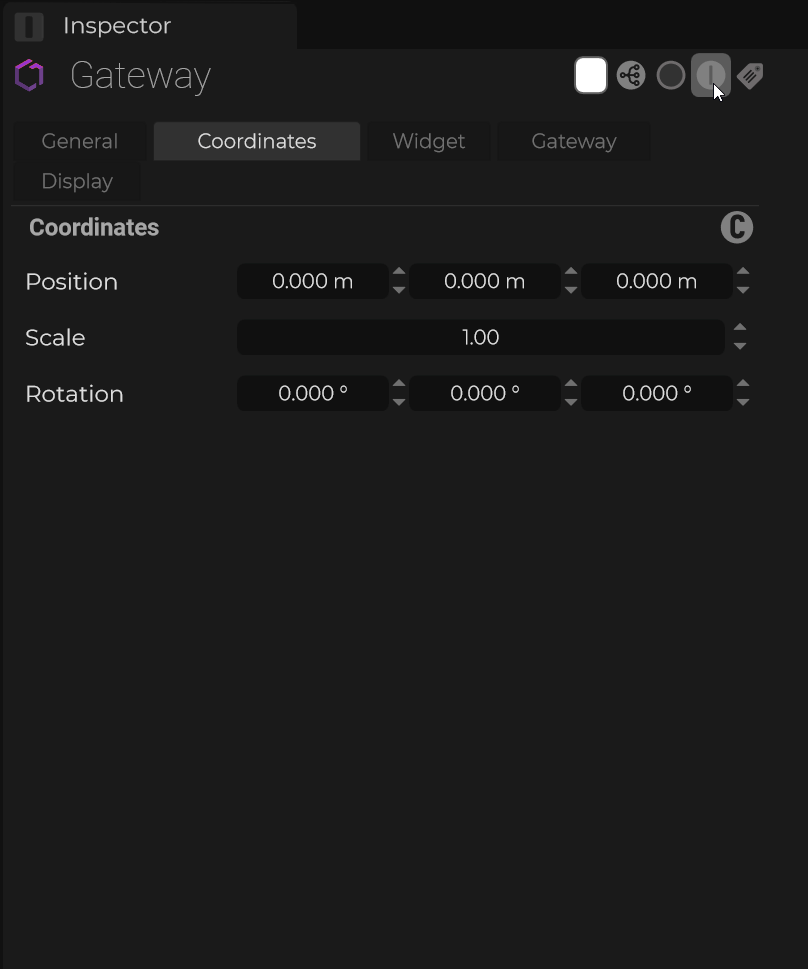This screenshot has height=969, width=808.
Task: Toggle the highlighted vertical-bar circle icon
Action: [x=710, y=76]
